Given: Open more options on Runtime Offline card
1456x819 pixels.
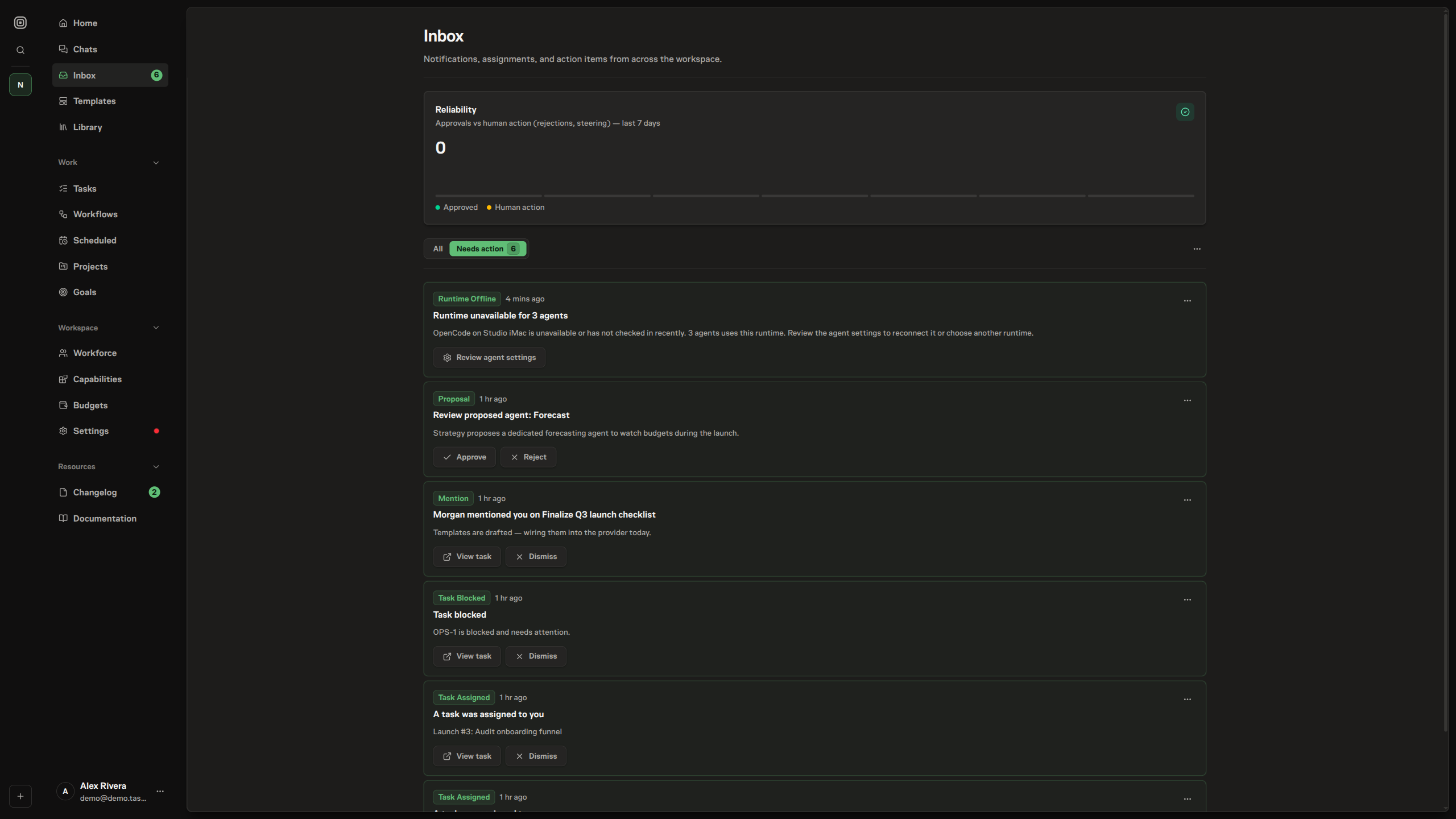Looking at the screenshot, I should 1188,301.
